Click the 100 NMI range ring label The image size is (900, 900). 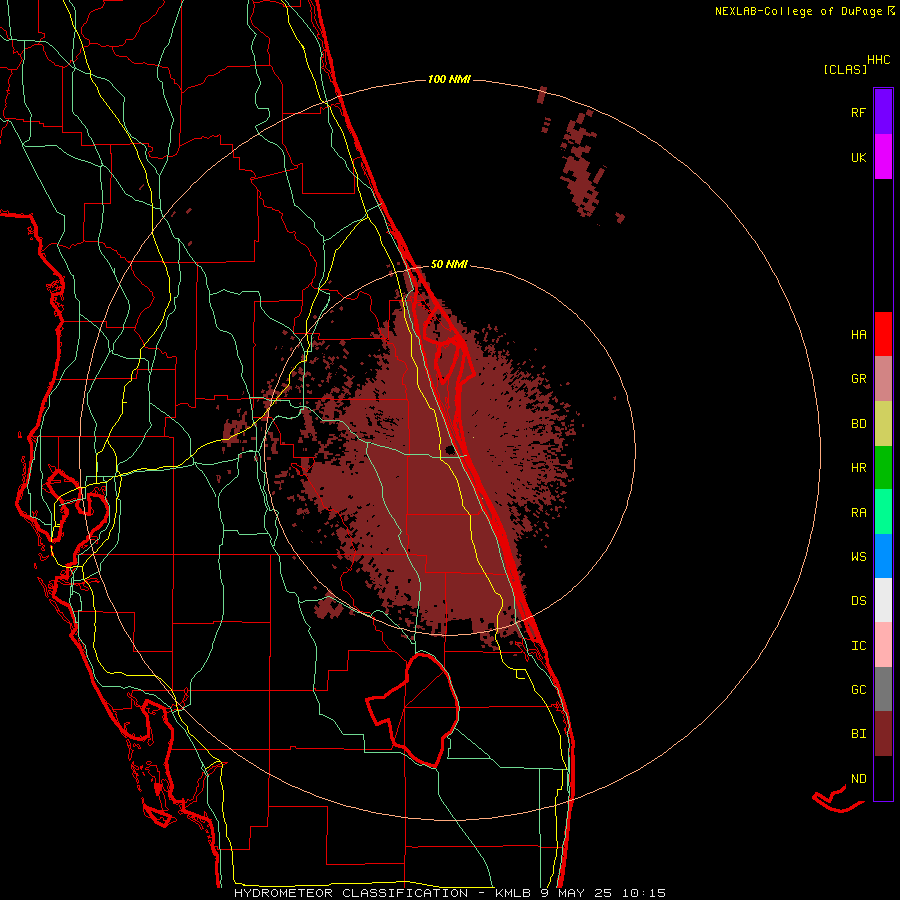click(x=449, y=79)
